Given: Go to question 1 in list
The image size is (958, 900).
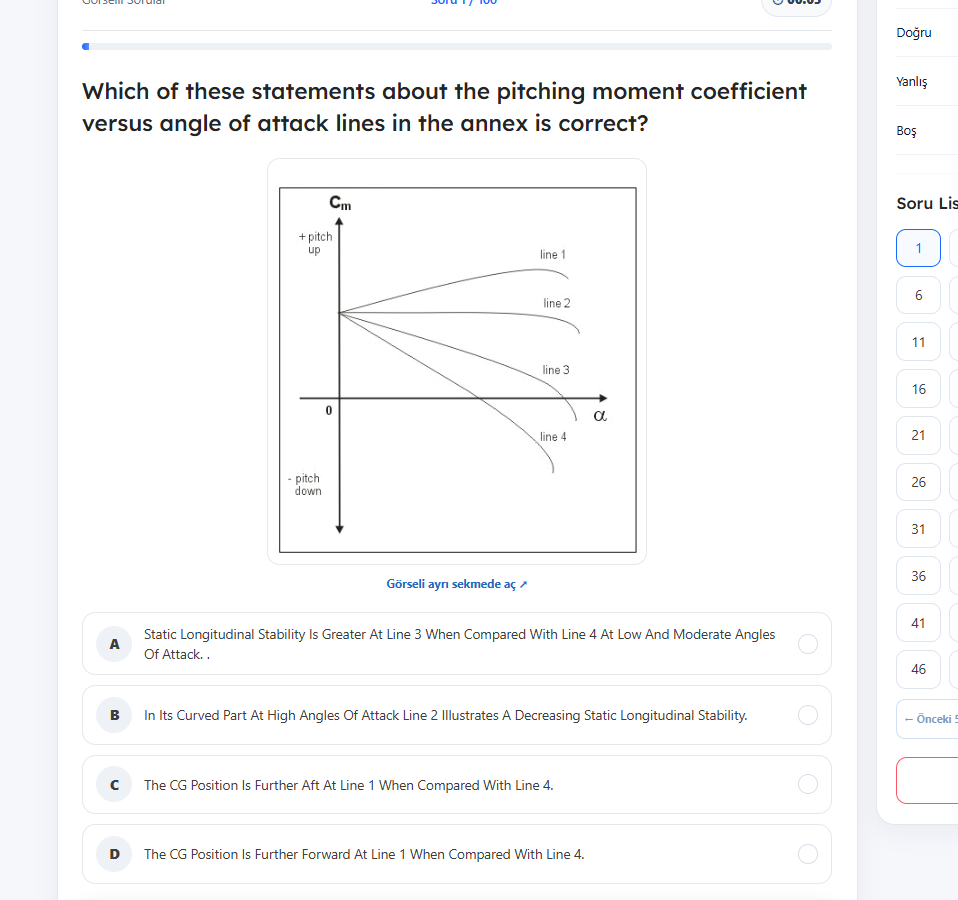Looking at the screenshot, I should click(918, 248).
